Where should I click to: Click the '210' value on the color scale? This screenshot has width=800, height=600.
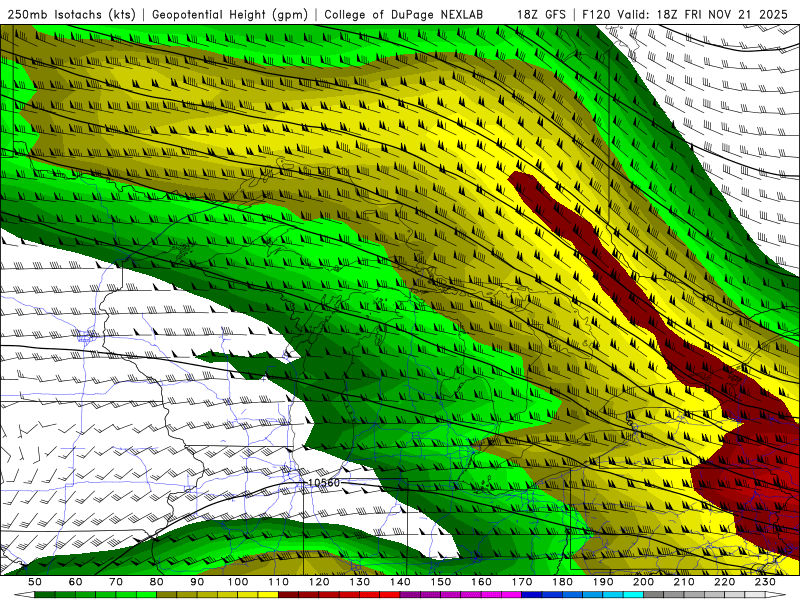tap(684, 582)
